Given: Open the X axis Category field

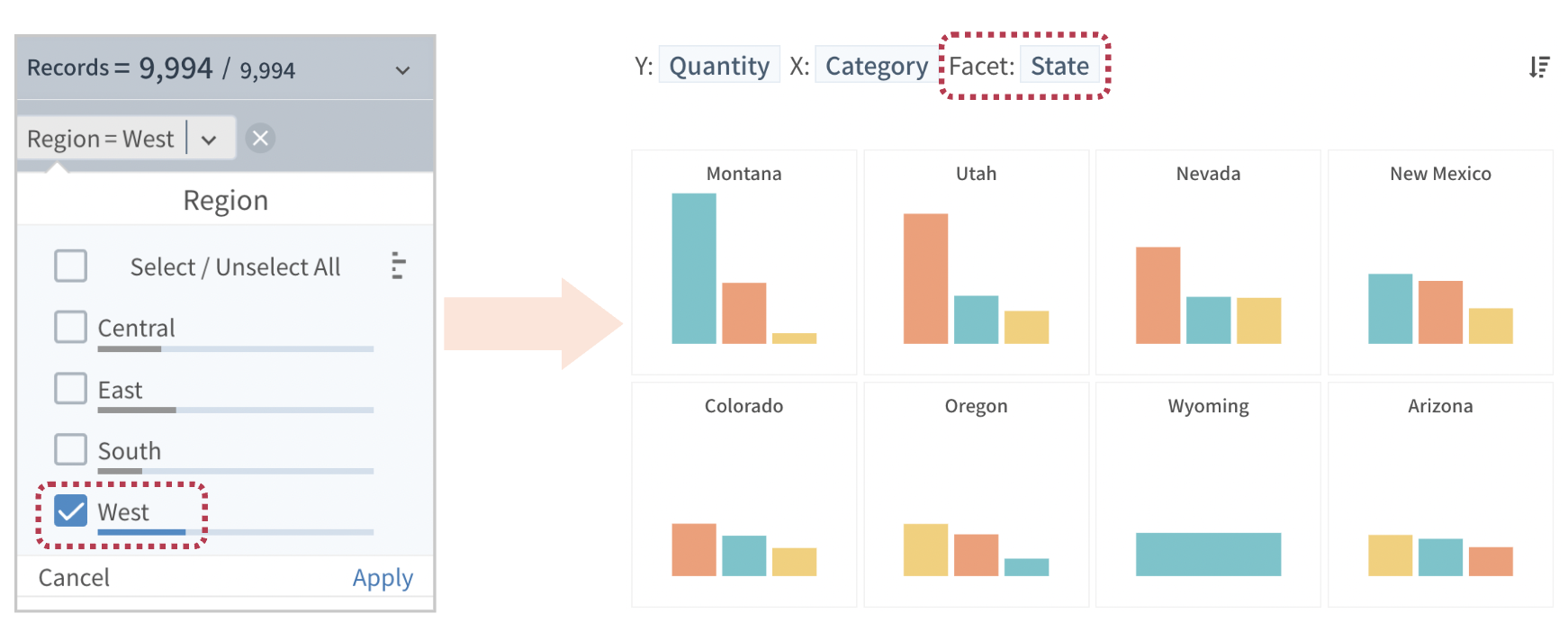Looking at the screenshot, I should [x=876, y=66].
